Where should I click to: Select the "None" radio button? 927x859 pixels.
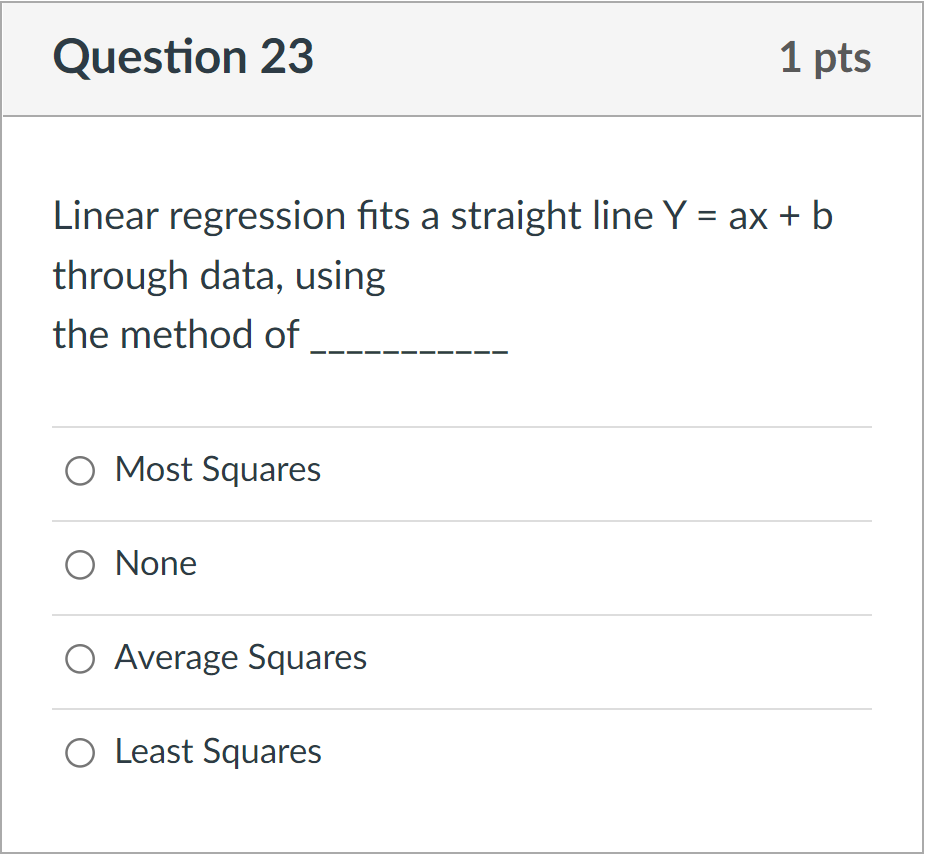[80, 565]
